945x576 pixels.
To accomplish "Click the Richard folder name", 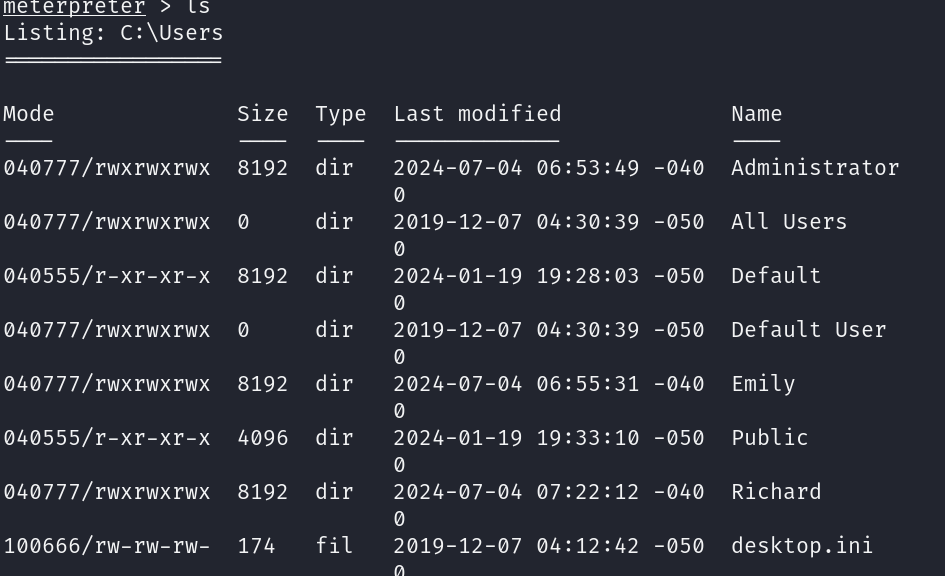I will click(776, 492).
